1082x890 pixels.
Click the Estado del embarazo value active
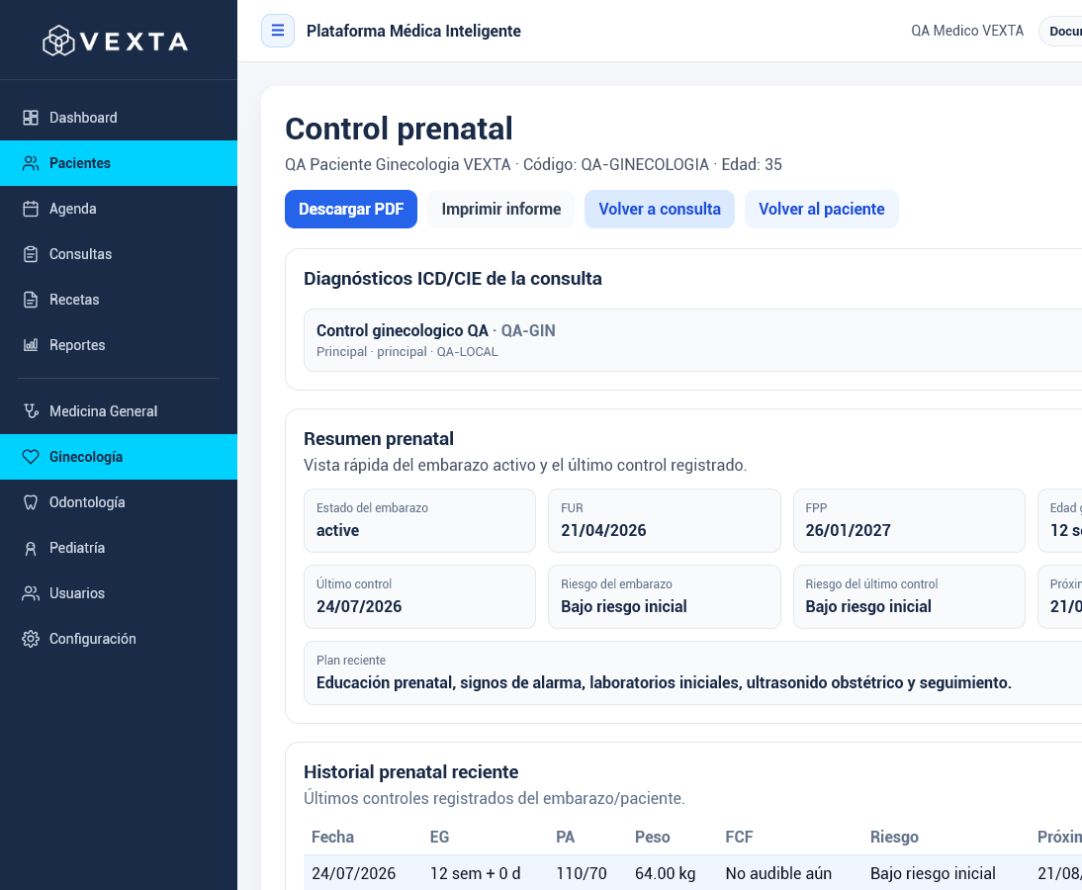[x=337, y=531]
